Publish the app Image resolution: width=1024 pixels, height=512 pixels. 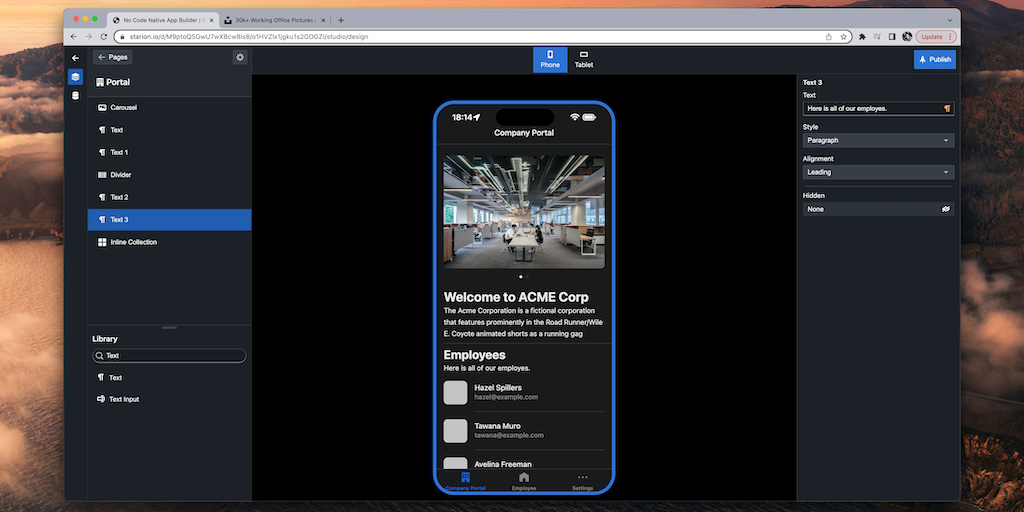pyautogui.click(x=935, y=59)
